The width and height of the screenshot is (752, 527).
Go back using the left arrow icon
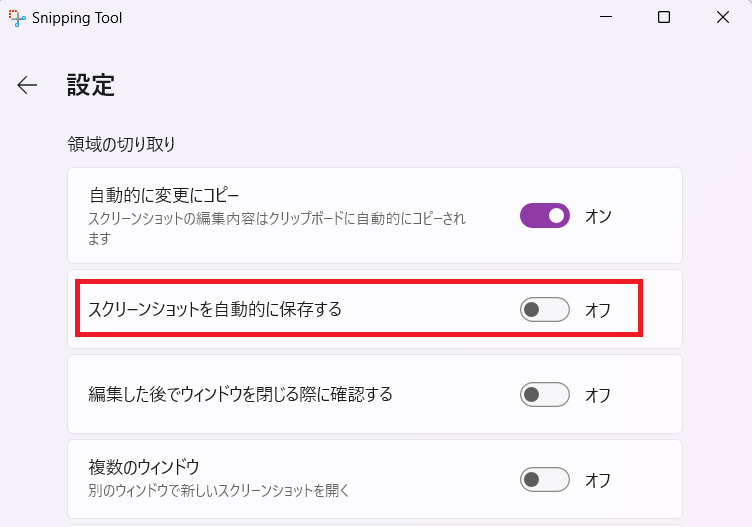27,85
